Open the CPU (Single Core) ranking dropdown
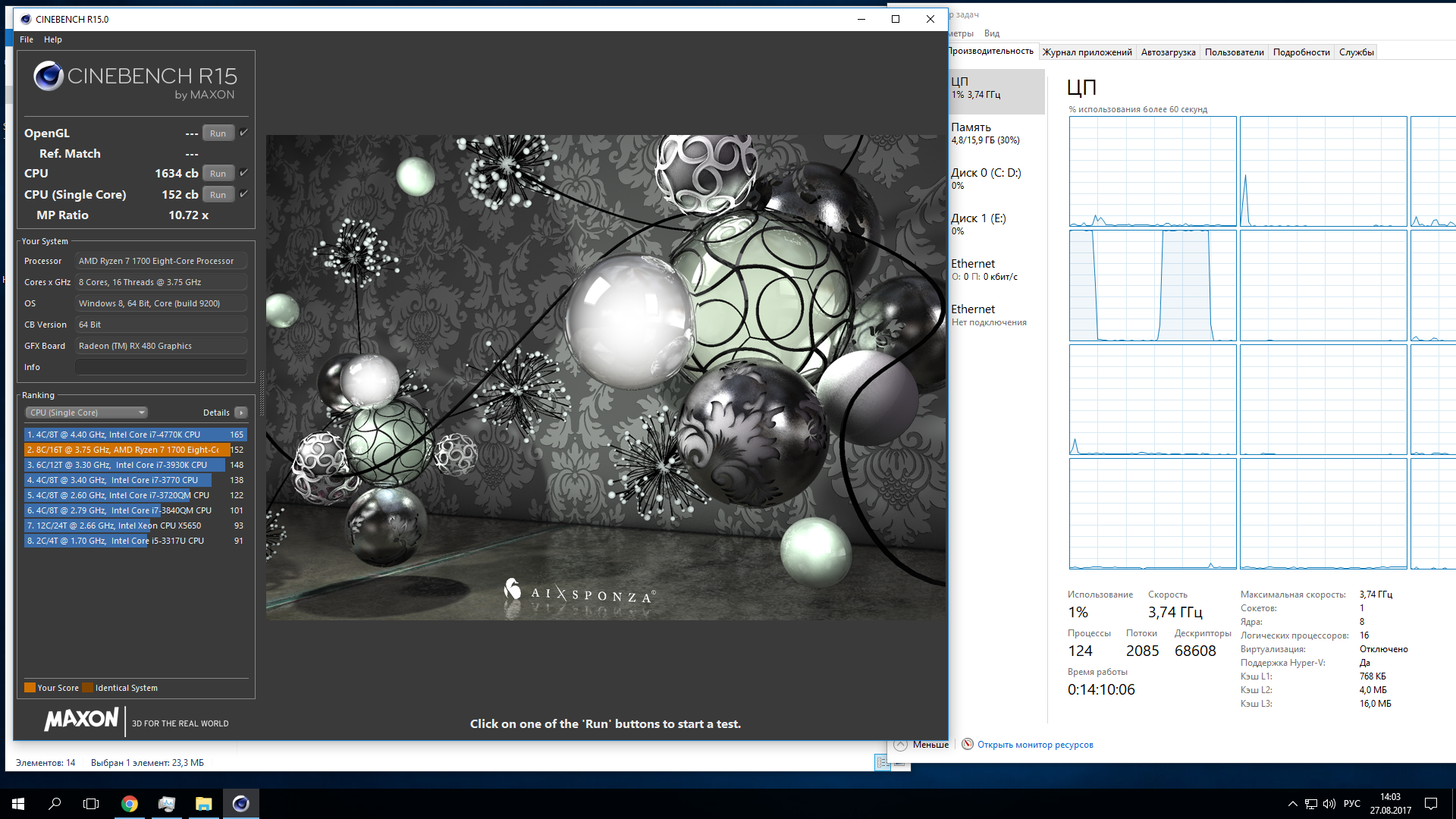The width and height of the screenshot is (1456, 819). pyautogui.click(x=86, y=413)
